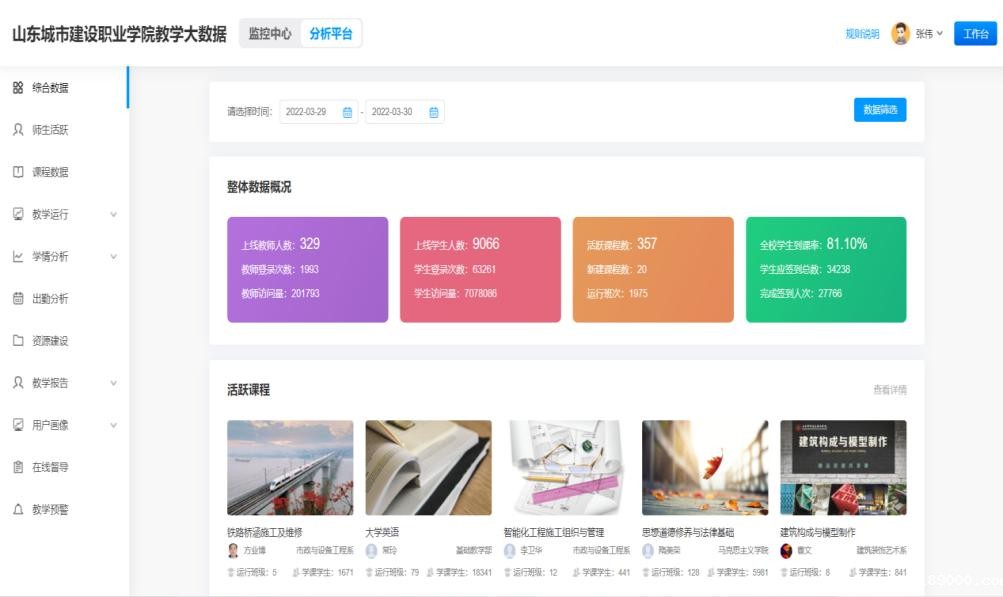Open the 工作台 button
The height and width of the screenshot is (597, 1003).
[975, 34]
